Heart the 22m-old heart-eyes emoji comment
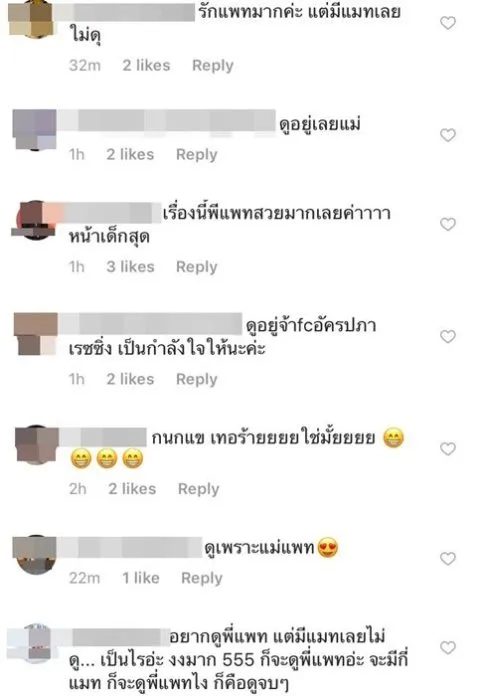 448,558
